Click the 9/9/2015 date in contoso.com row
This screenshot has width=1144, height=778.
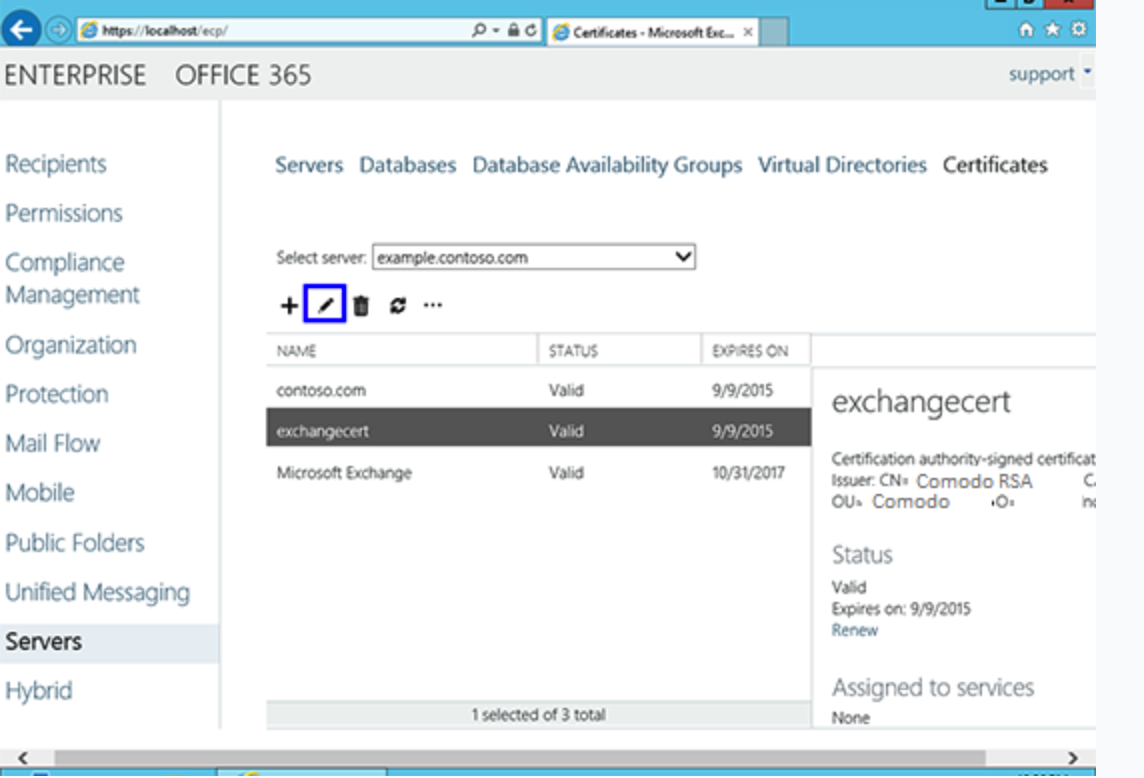(742, 390)
